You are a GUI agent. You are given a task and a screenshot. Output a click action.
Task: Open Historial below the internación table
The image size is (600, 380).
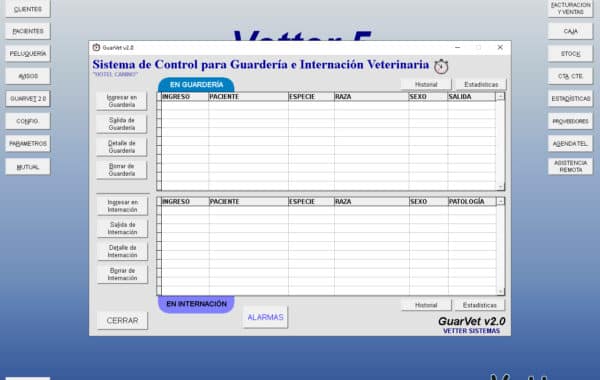click(426, 305)
